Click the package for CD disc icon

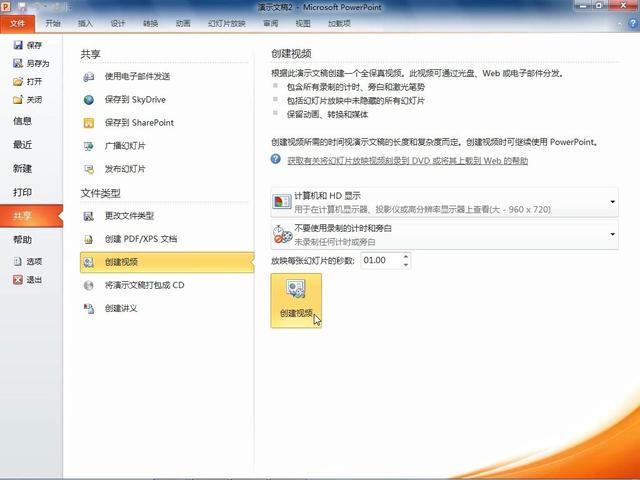coord(89,285)
